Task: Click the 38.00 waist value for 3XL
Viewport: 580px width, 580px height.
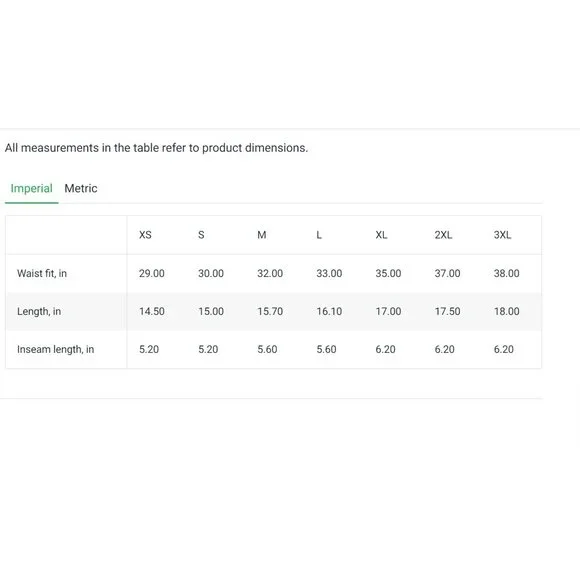Action: 506,273
